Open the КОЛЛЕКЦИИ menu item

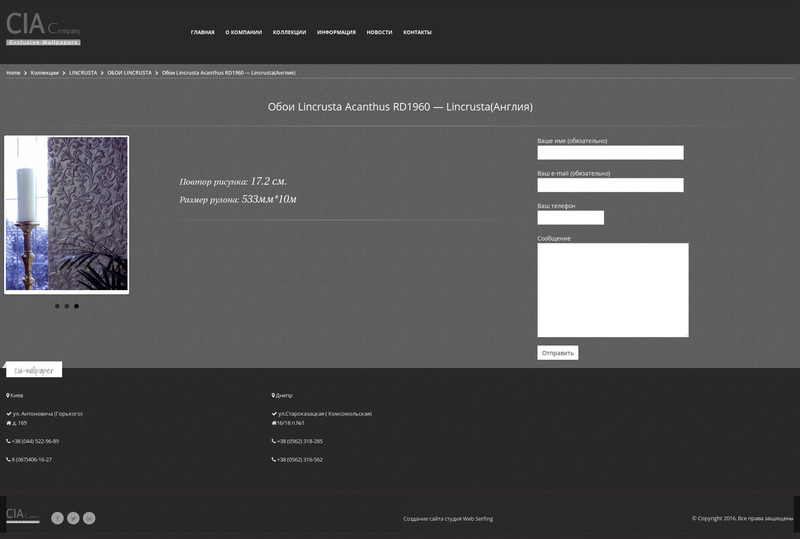pyautogui.click(x=289, y=32)
